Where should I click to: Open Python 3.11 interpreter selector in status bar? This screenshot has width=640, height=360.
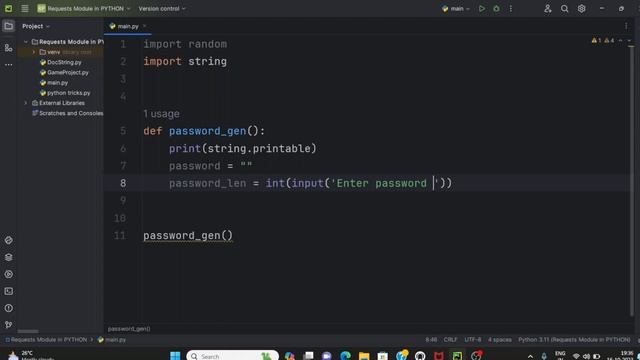pos(574,340)
